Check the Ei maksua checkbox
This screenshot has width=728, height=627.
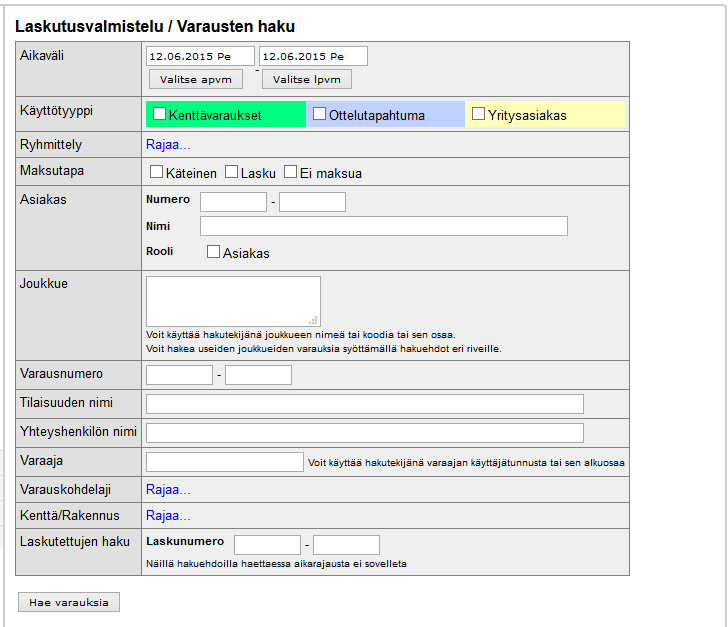(x=290, y=172)
